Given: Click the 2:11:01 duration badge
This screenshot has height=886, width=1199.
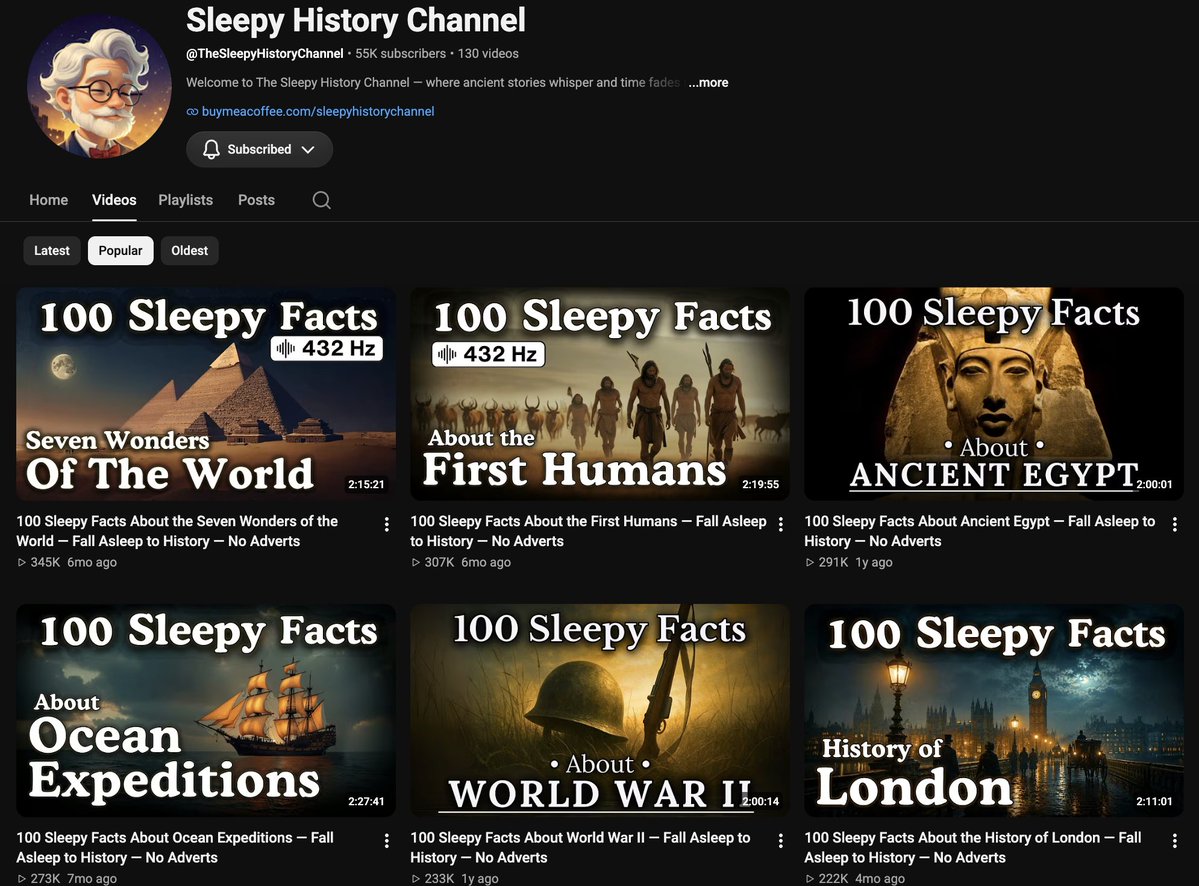Looking at the screenshot, I should (x=1154, y=802).
